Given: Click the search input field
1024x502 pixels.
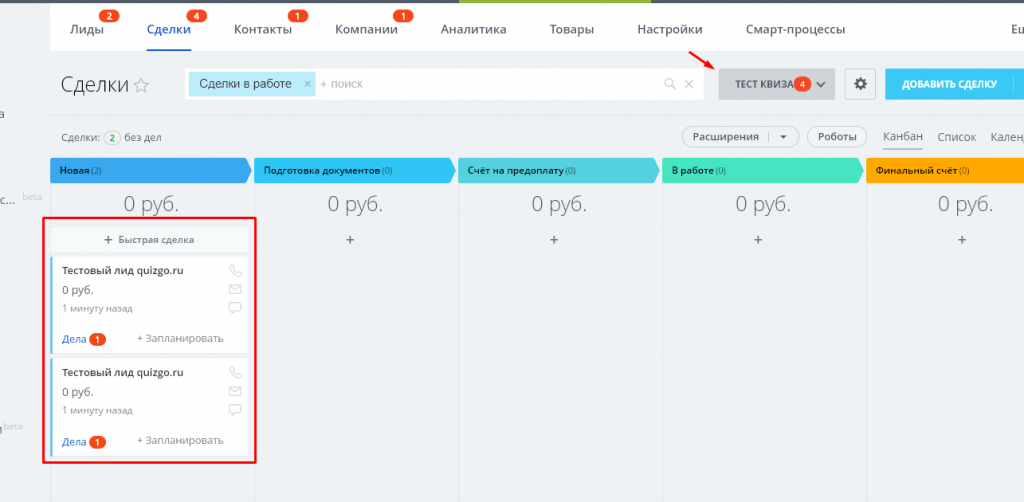Looking at the screenshot, I should (490, 84).
